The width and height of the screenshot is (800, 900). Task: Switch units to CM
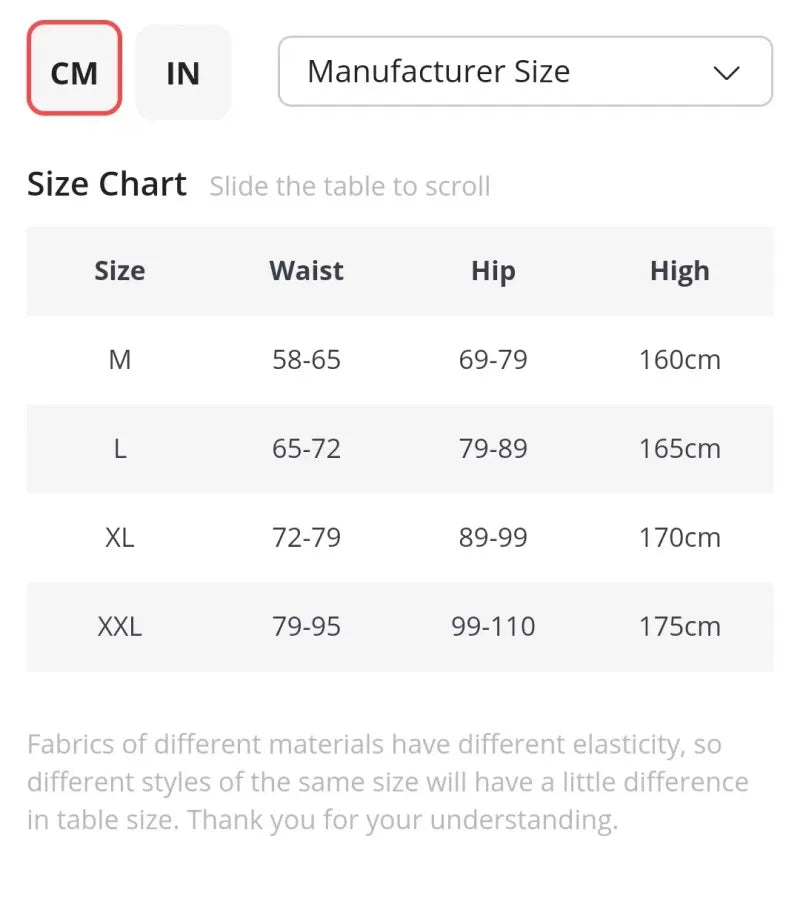tap(74, 70)
